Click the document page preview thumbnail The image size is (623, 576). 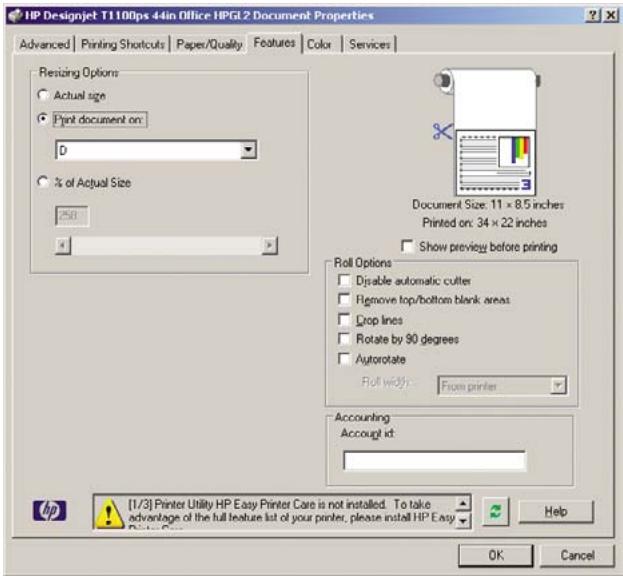click(495, 163)
